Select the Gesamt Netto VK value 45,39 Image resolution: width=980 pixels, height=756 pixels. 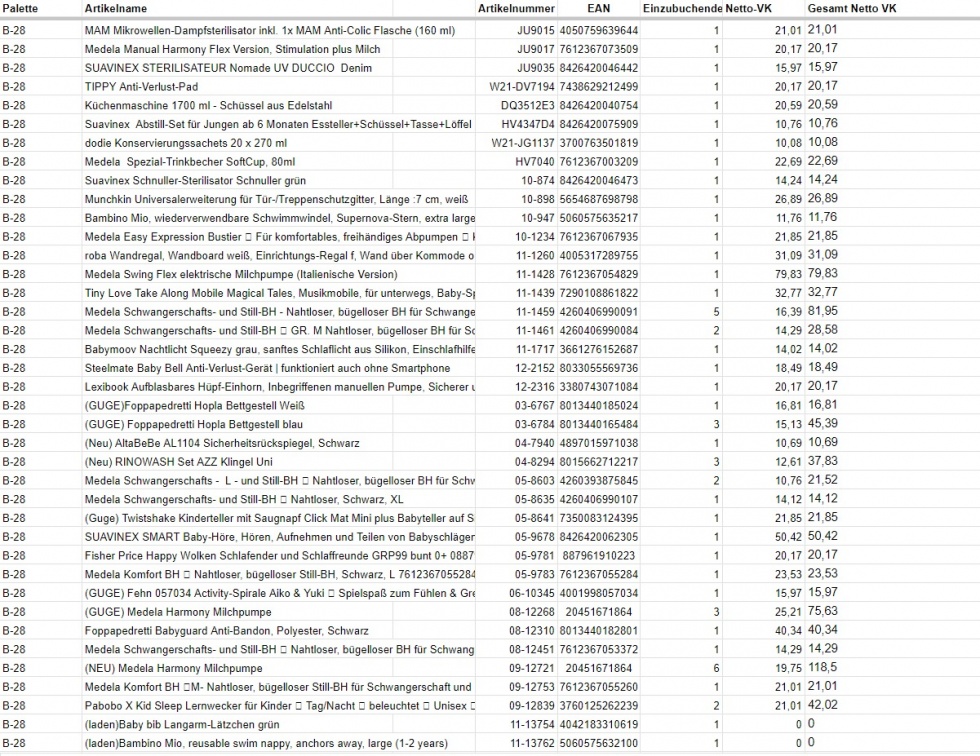822,423
